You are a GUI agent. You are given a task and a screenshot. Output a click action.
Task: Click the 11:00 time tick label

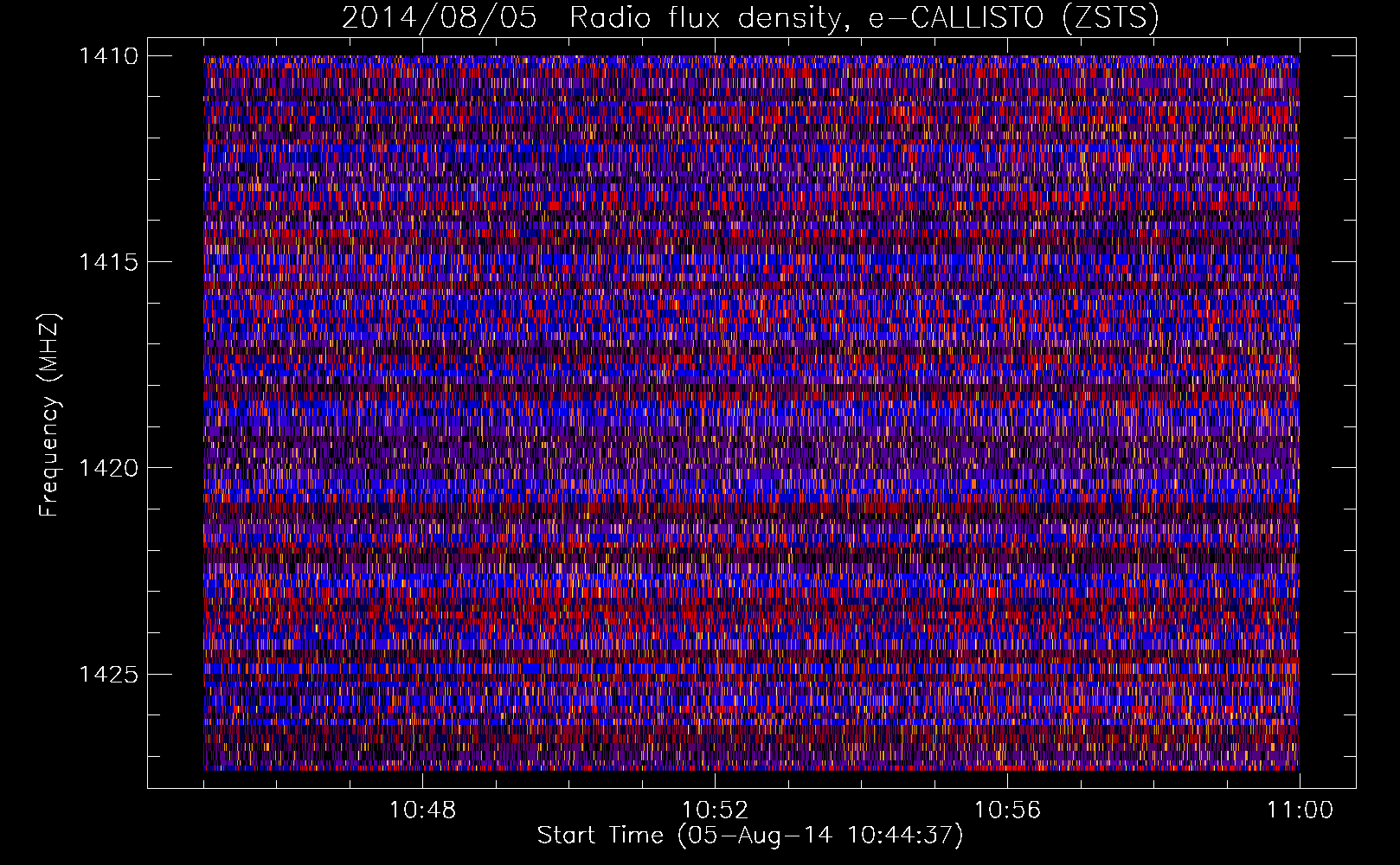(x=1300, y=811)
